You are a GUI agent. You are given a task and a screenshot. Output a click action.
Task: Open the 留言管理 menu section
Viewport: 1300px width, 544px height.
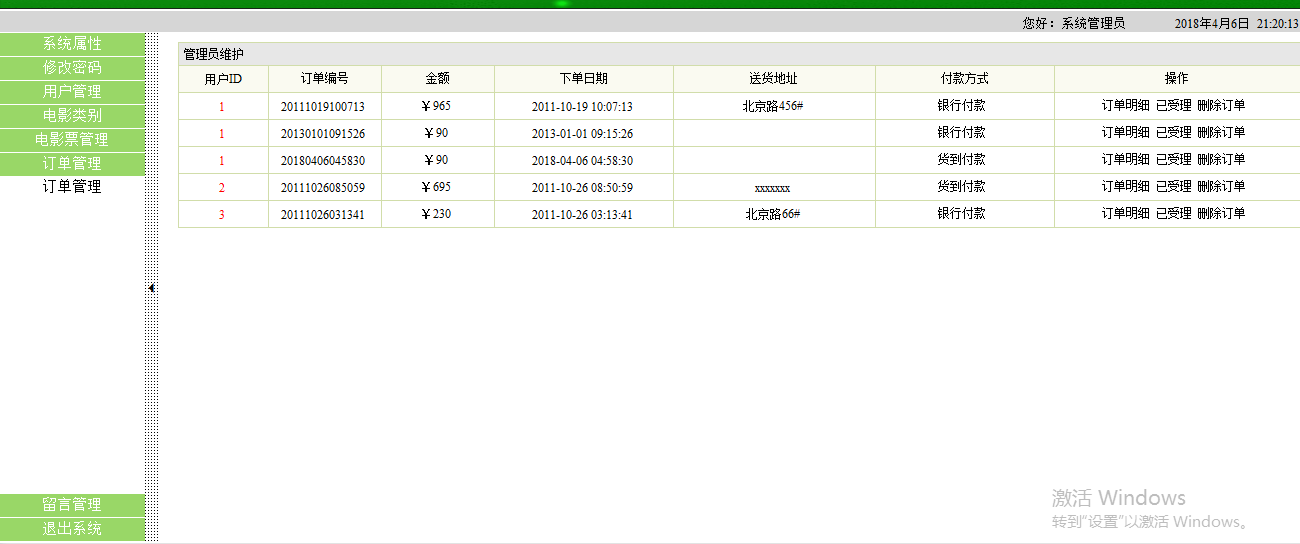click(72, 505)
